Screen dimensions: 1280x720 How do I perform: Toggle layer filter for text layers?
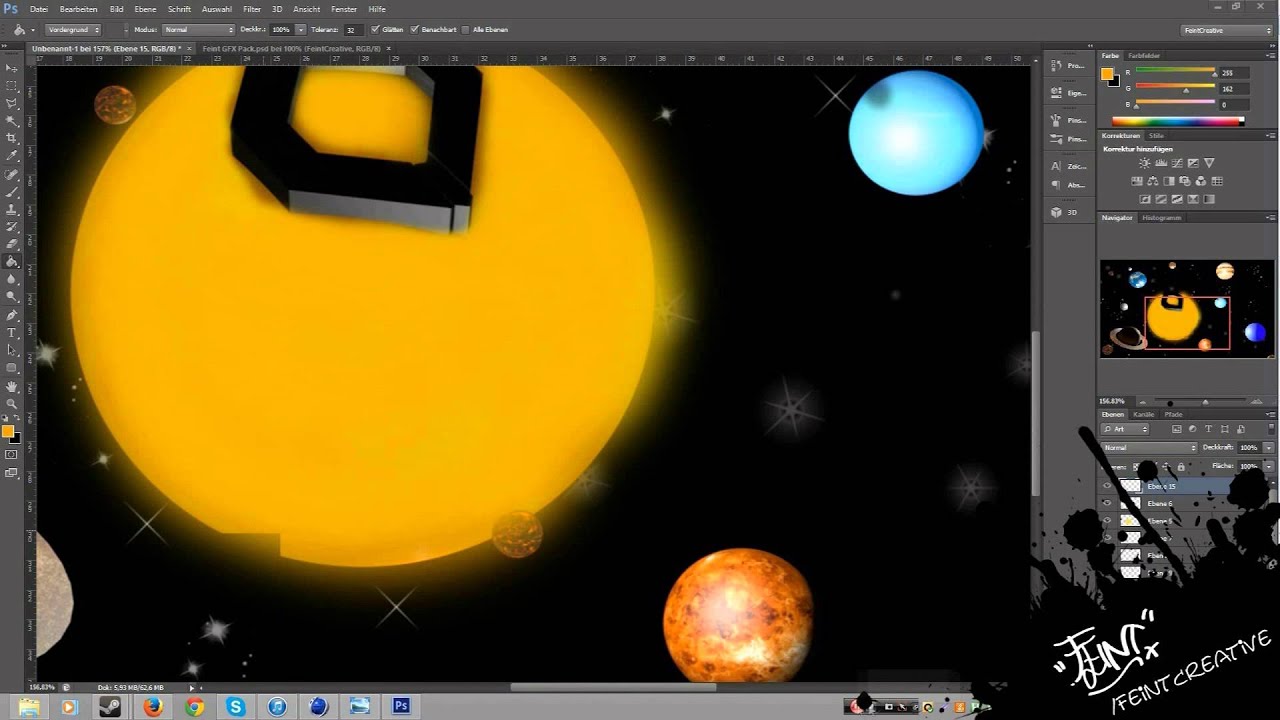pyautogui.click(x=1208, y=429)
